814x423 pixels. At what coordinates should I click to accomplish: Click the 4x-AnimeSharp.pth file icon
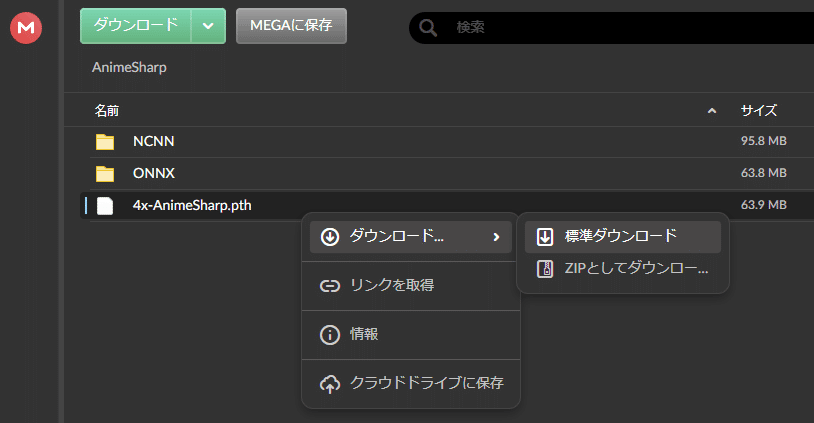pos(105,206)
